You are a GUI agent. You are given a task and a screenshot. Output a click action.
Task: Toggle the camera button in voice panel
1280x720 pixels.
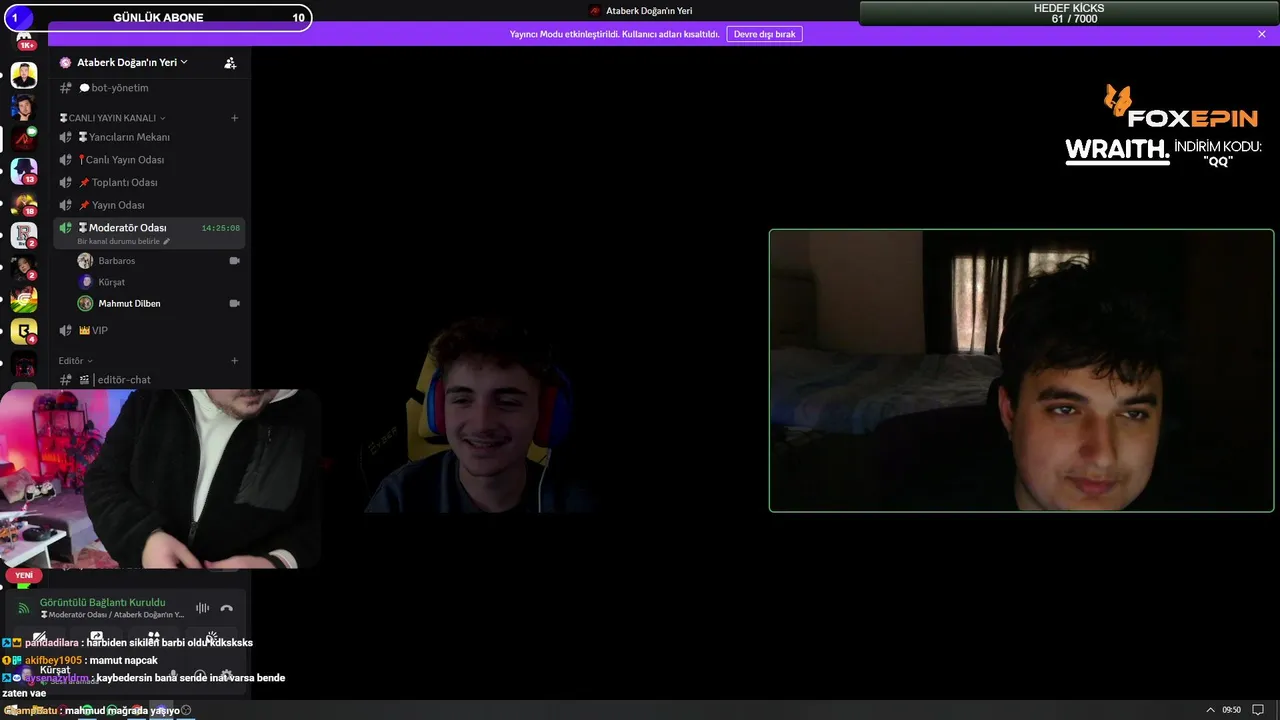pos(40,637)
